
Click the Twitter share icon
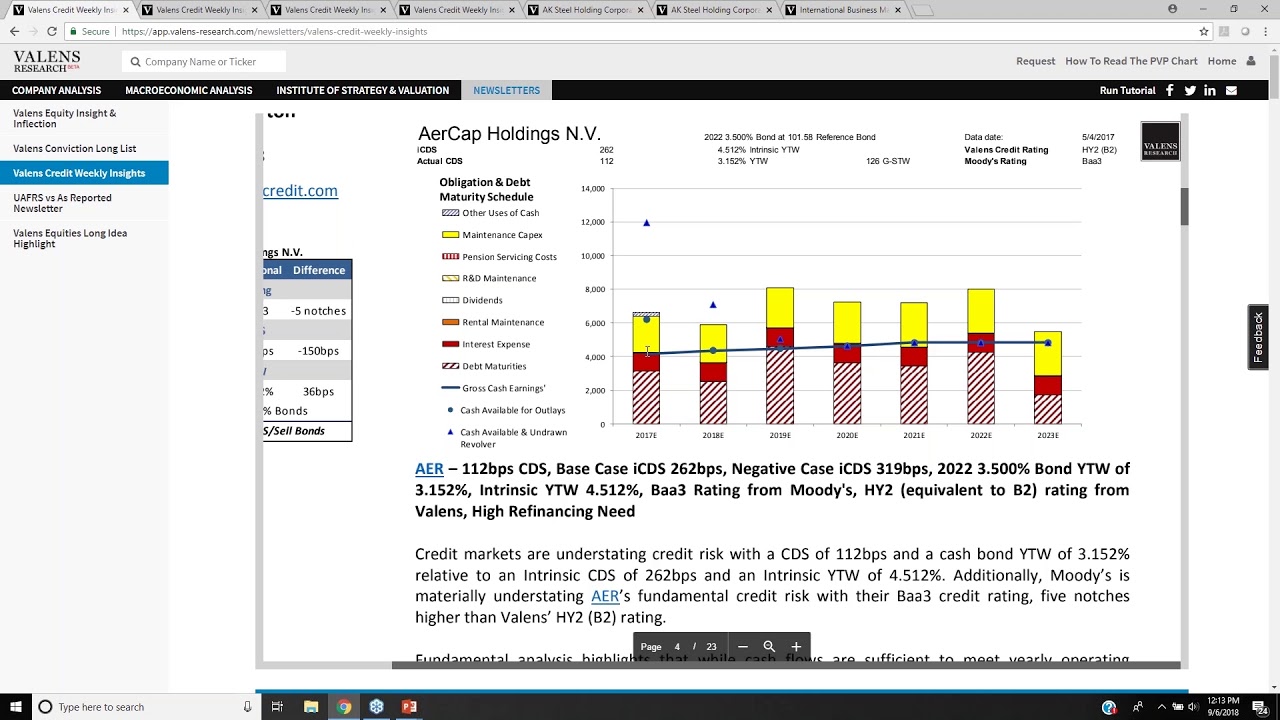click(x=1190, y=90)
